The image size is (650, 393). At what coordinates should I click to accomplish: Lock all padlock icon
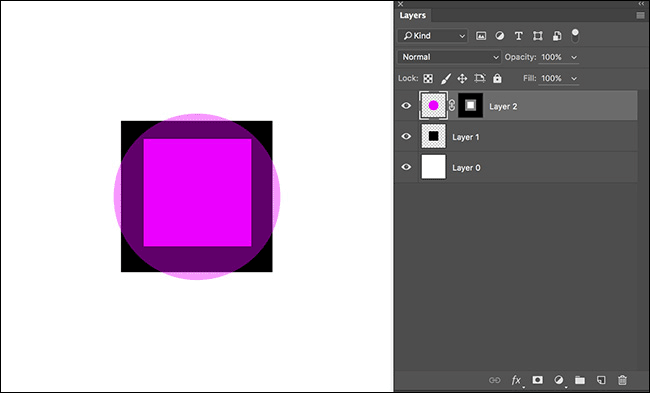point(497,78)
